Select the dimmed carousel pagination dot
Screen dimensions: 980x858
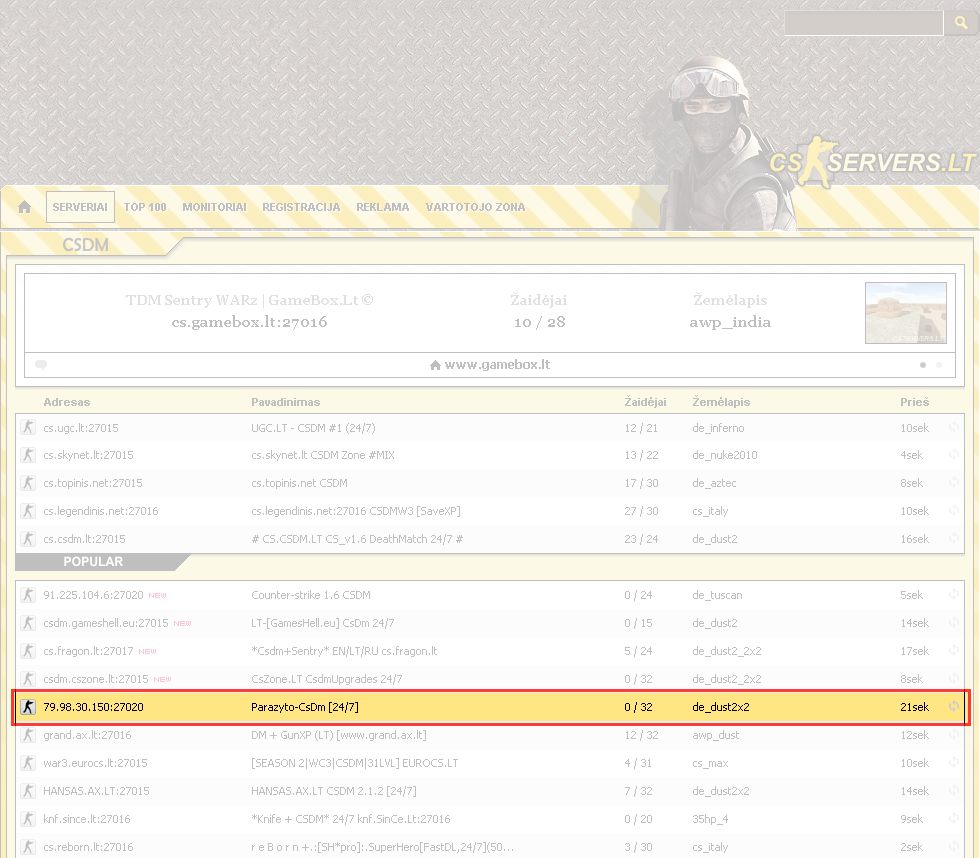tap(939, 365)
